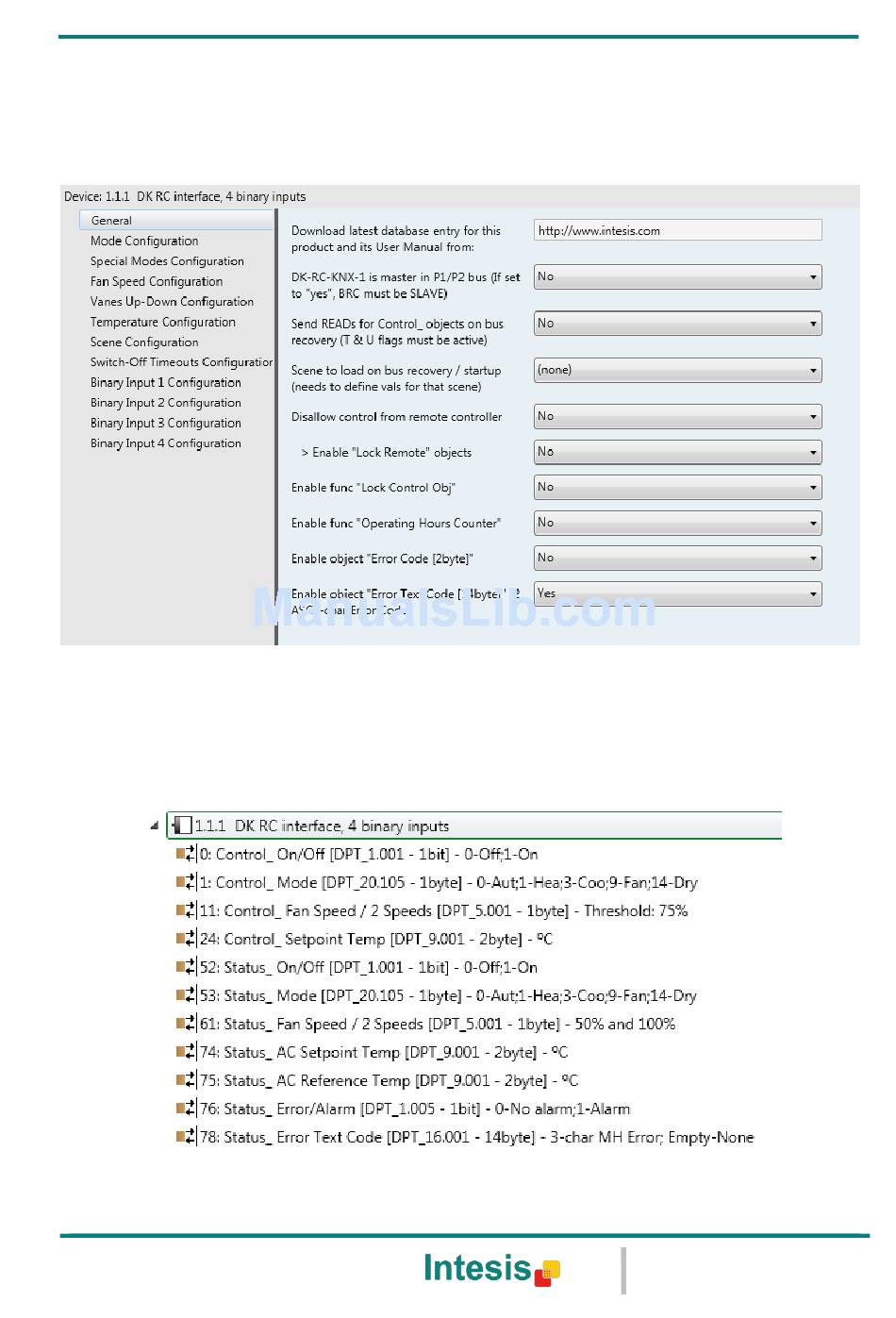This screenshot has width=896, height=1318.
Task: Click object icon for 78: Status_ Error Text Code
Action: click(x=186, y=1138)
